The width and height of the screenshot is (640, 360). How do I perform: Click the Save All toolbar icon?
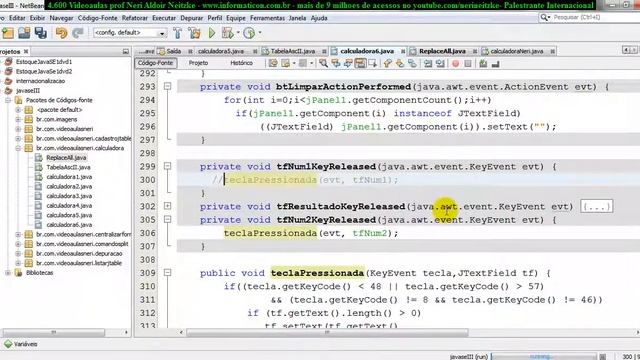40,33
